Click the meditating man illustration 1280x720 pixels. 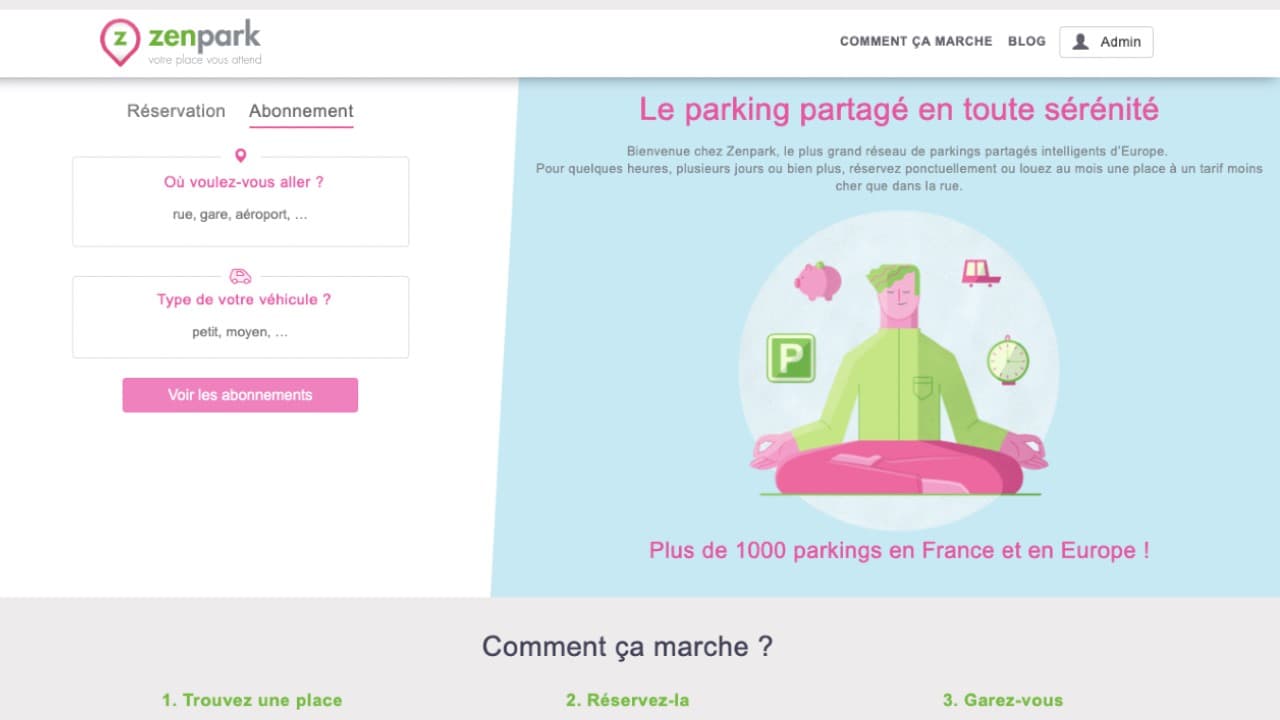point(900,380)
